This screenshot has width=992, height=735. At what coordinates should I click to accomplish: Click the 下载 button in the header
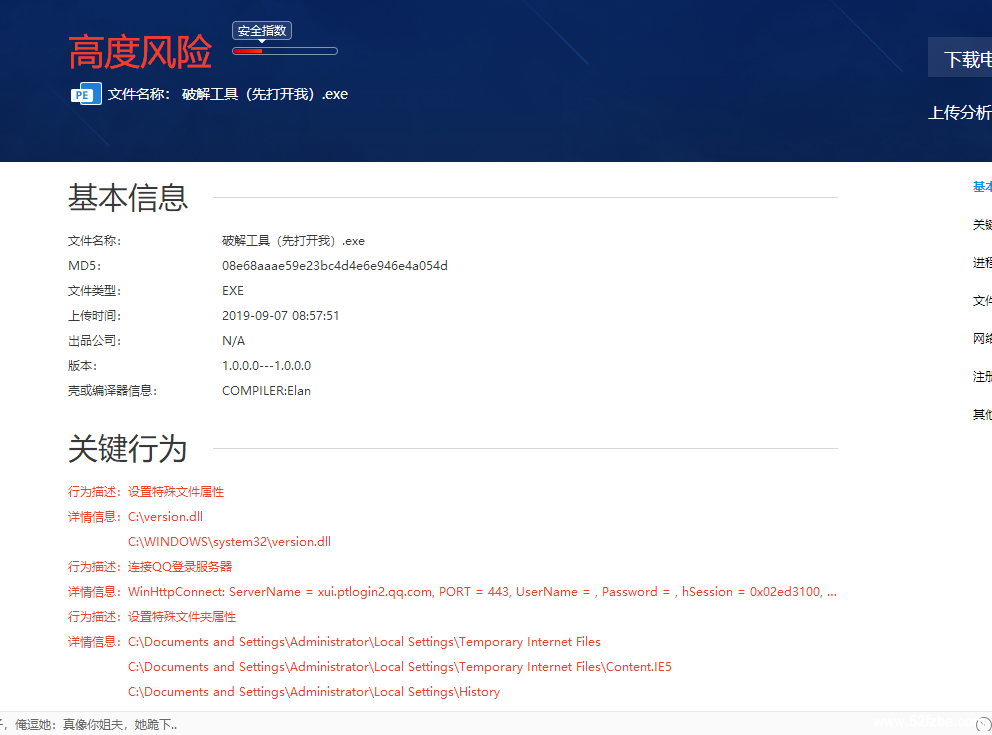pyautogui.click(x=960, y=58)
